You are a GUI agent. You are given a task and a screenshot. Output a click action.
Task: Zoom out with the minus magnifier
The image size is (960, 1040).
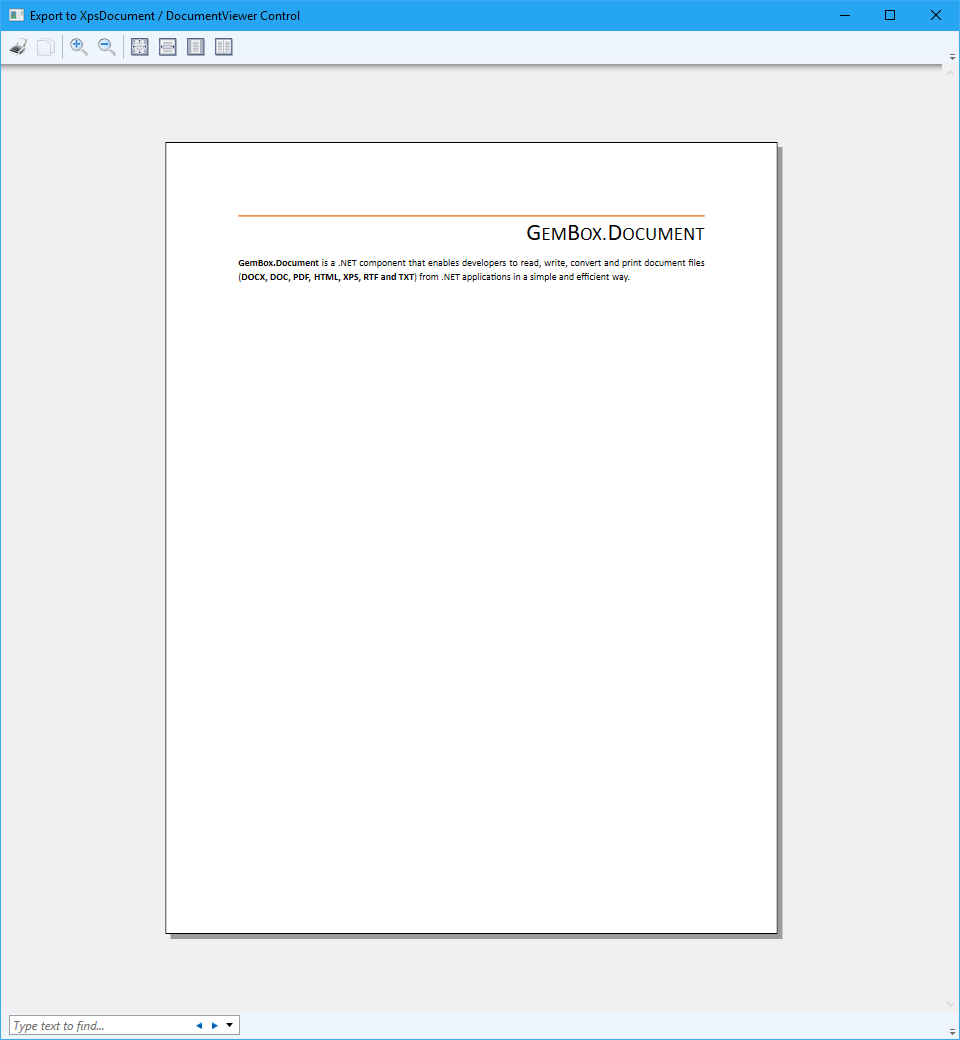(107, 47)
